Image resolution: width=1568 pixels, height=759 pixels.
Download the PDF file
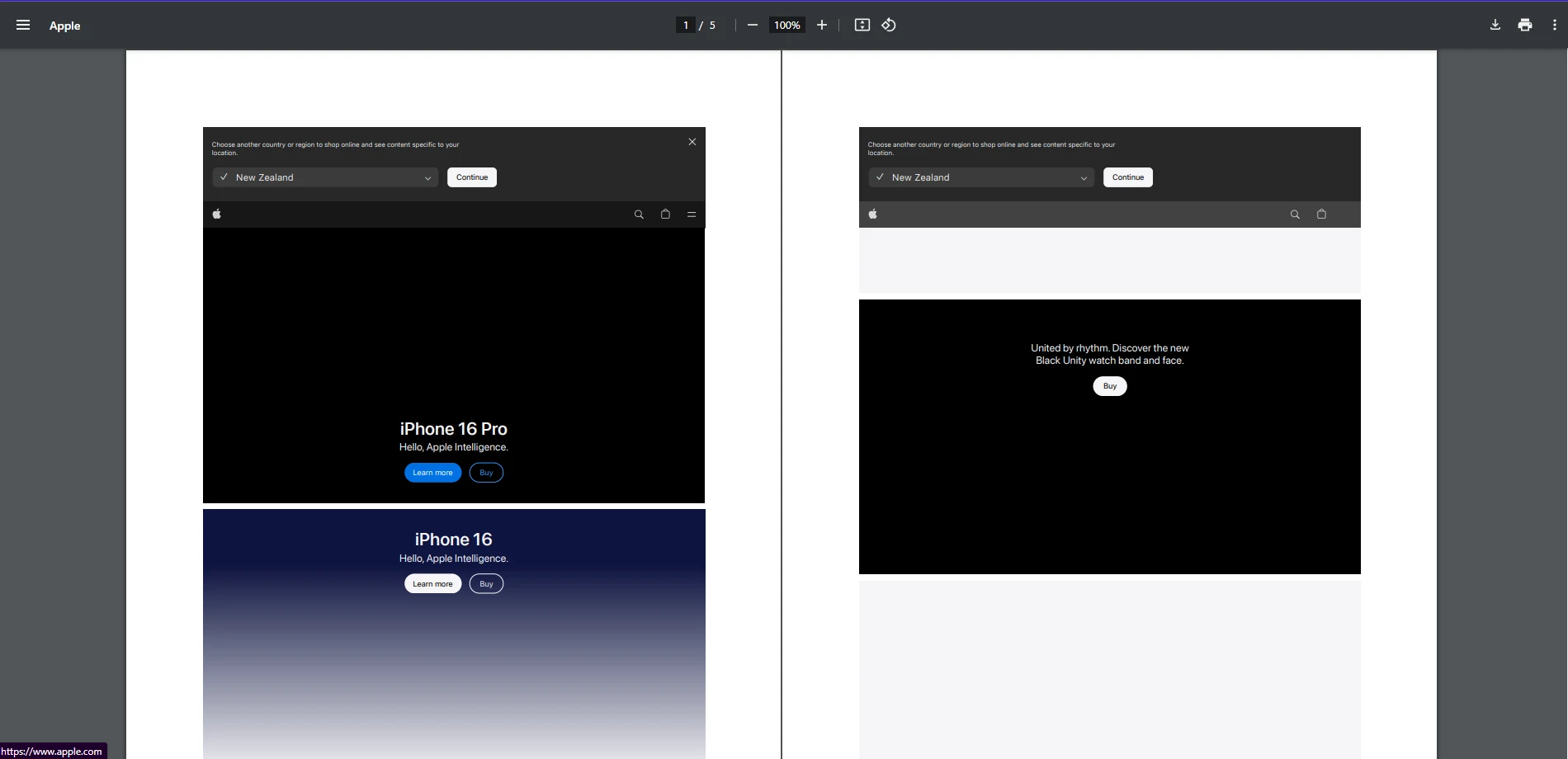click(x=1495, y=25)
